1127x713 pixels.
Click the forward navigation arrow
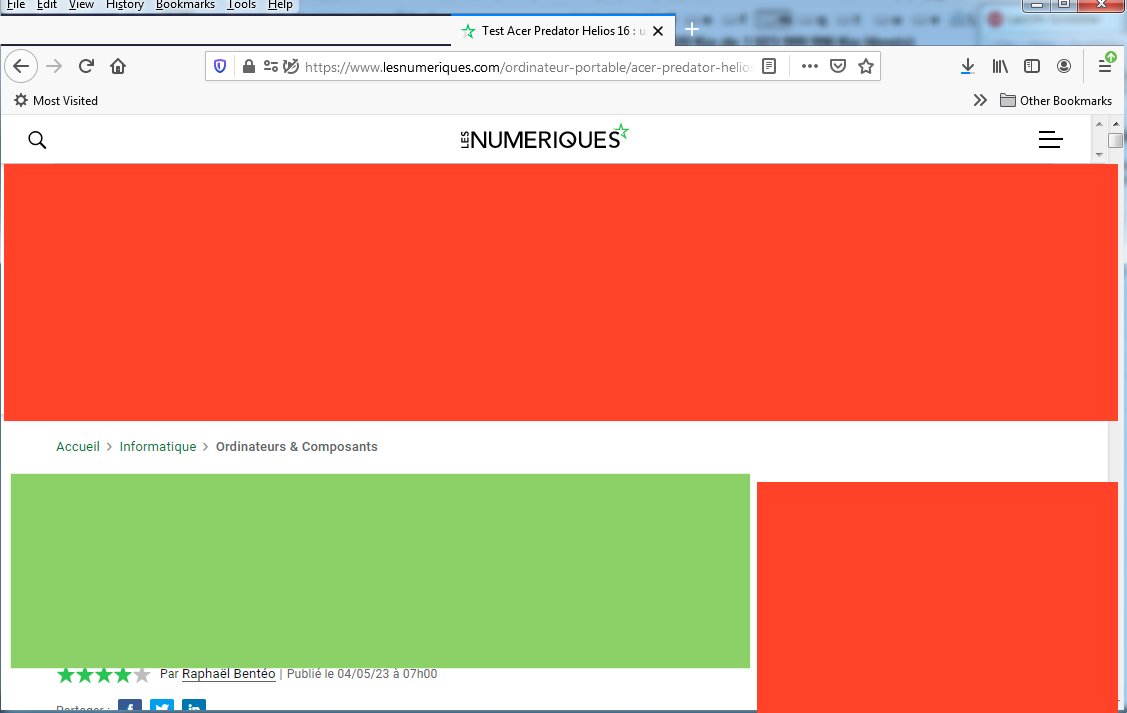tap(54, 67)
